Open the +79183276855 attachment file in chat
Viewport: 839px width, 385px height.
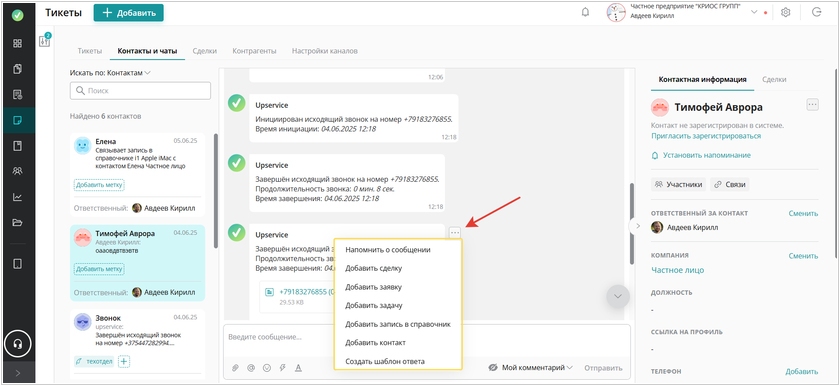pos(307,292)
